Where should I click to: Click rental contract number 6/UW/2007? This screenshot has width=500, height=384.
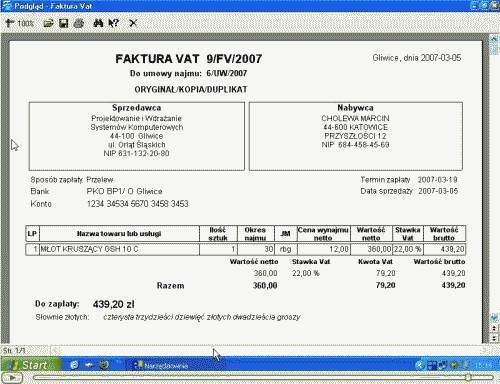pos(227,73)
